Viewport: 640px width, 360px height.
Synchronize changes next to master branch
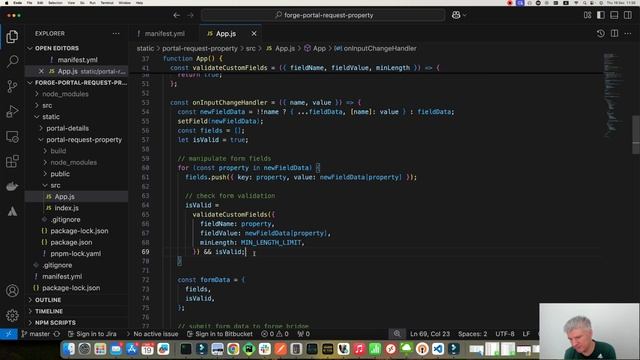coord(57,334)
